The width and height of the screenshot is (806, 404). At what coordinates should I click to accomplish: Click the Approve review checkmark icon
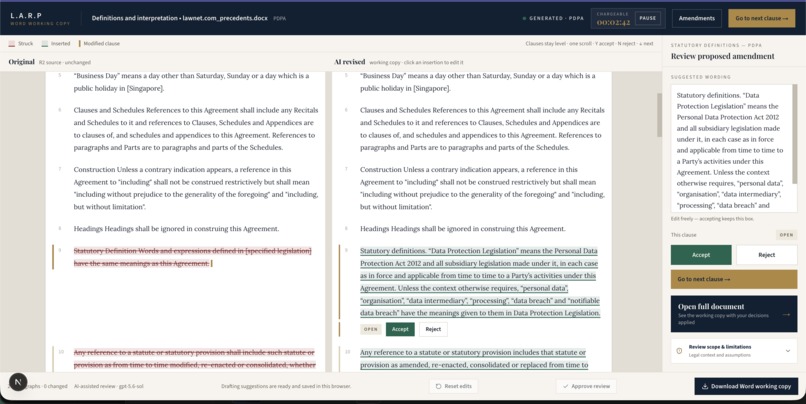point(565,386)
